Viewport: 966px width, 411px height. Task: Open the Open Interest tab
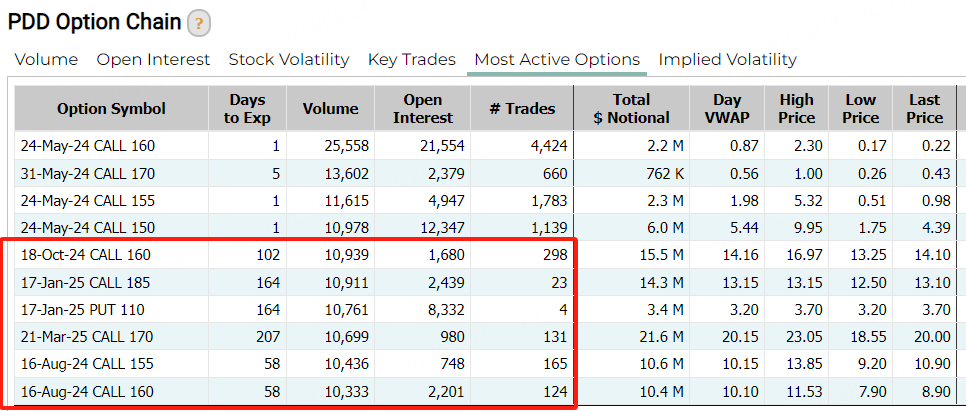click(153, 60)
